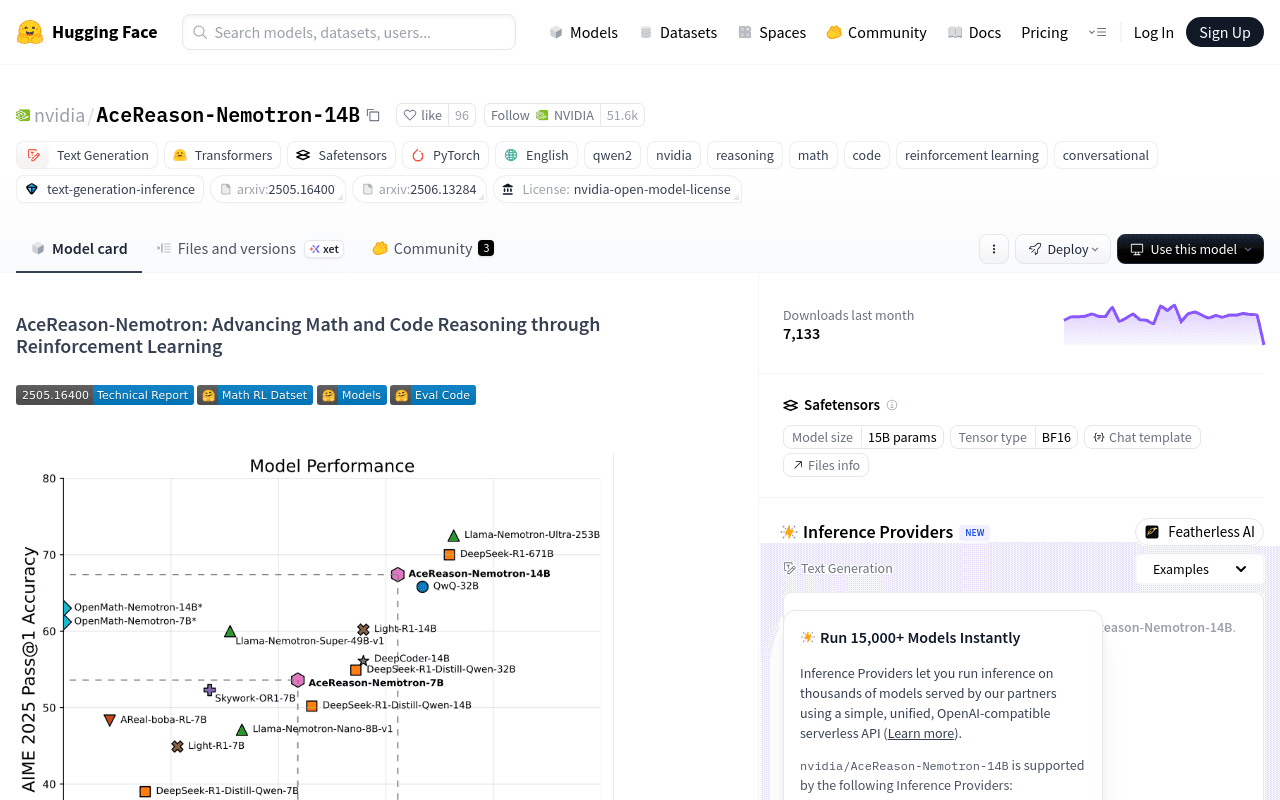This screenshot has width=1280, height=800.
Task: Expand the Examples dropdown
Action: tap(1200, 569)
